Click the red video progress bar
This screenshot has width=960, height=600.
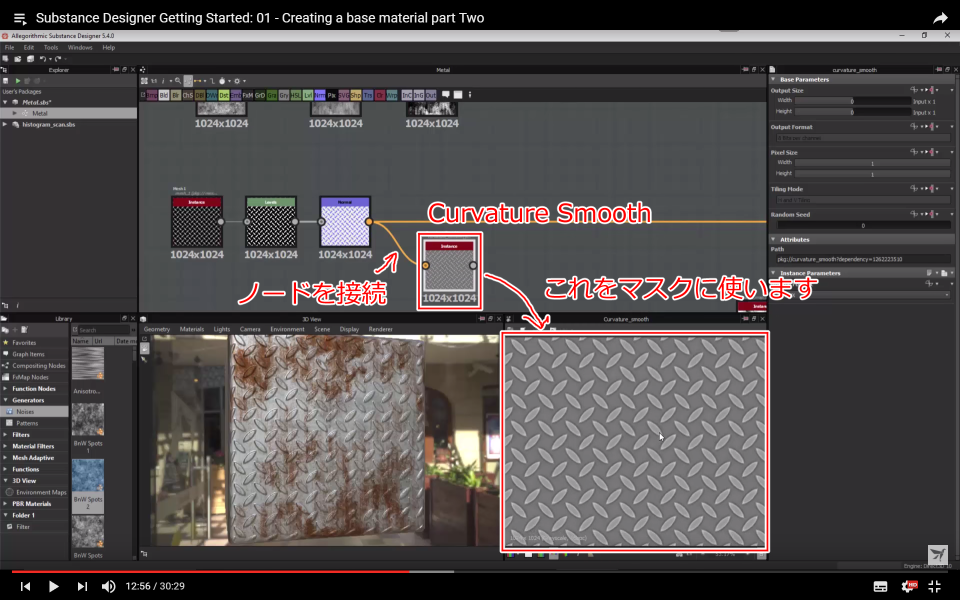coord(211,571)
